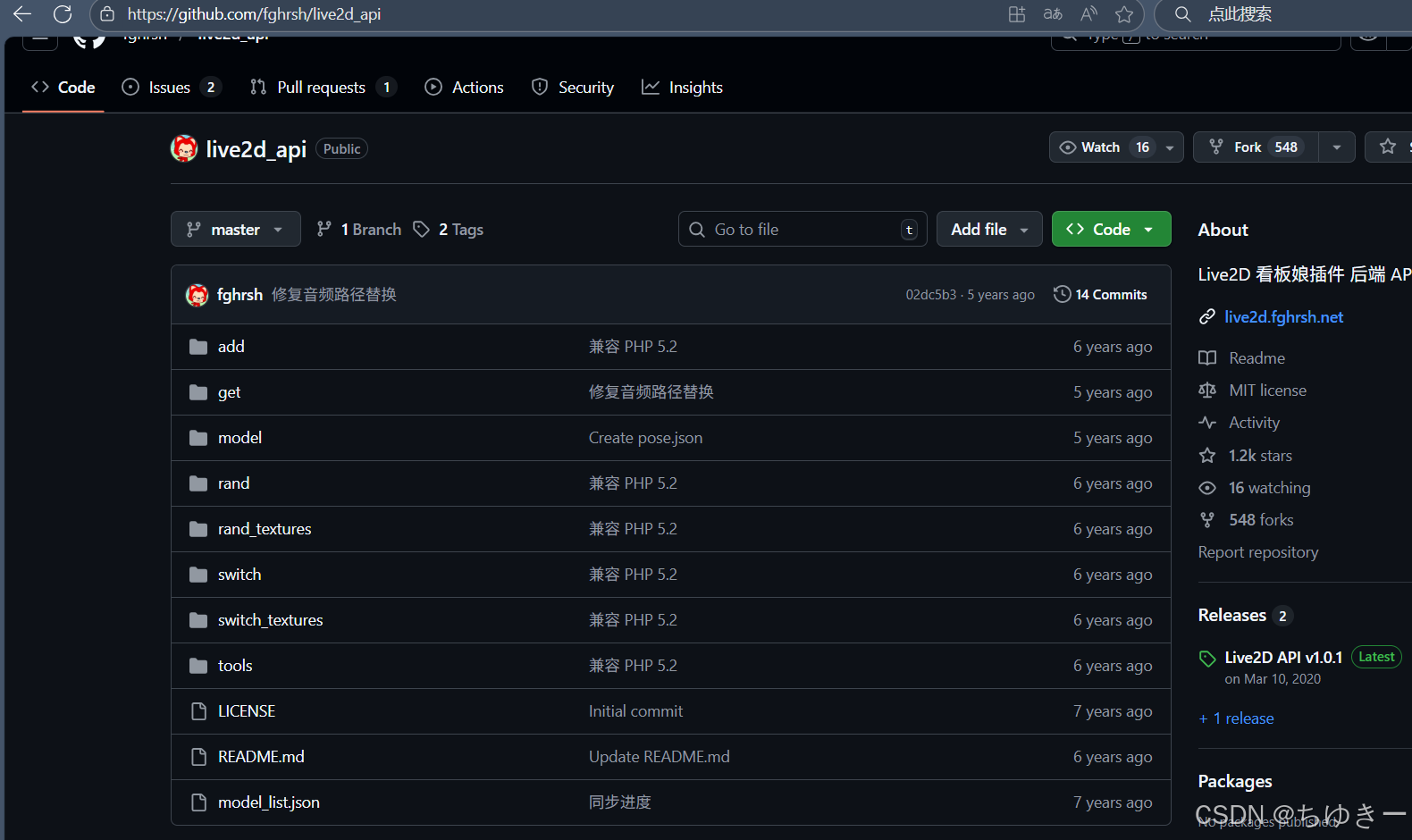The width and height of the screenshot is (1412, 840).
Task: Click the apps grid icon in address bar
Action: point(1017,14)
